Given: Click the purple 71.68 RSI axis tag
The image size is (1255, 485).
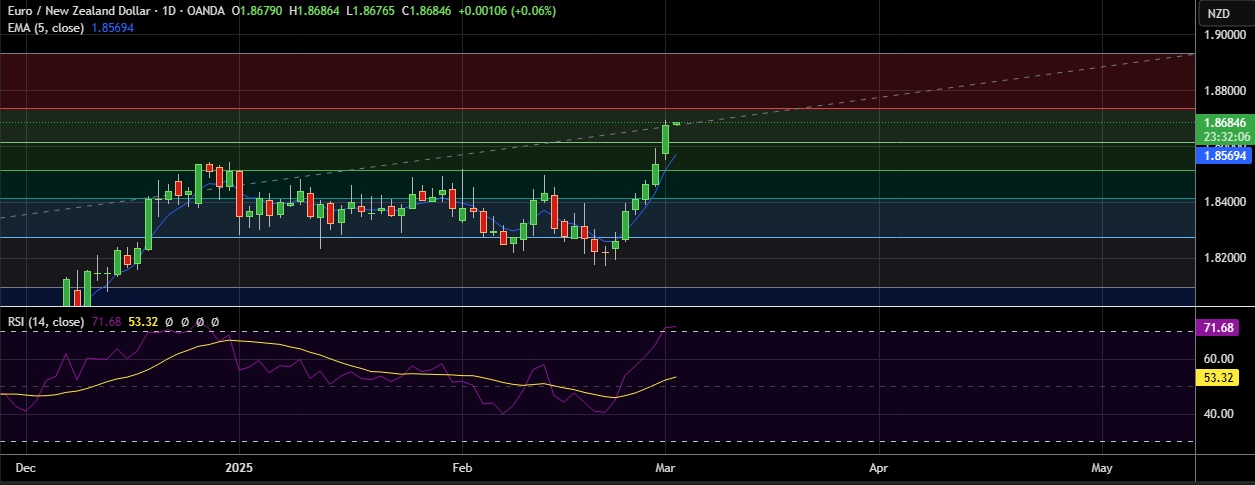Looking at the screenshot, I should point(1217,328).
